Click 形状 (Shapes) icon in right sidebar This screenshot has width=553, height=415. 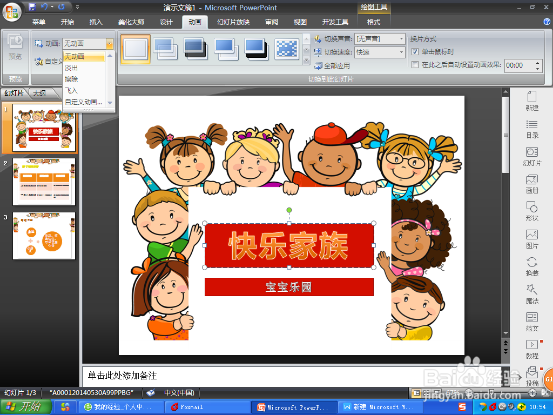coord(532,212)
